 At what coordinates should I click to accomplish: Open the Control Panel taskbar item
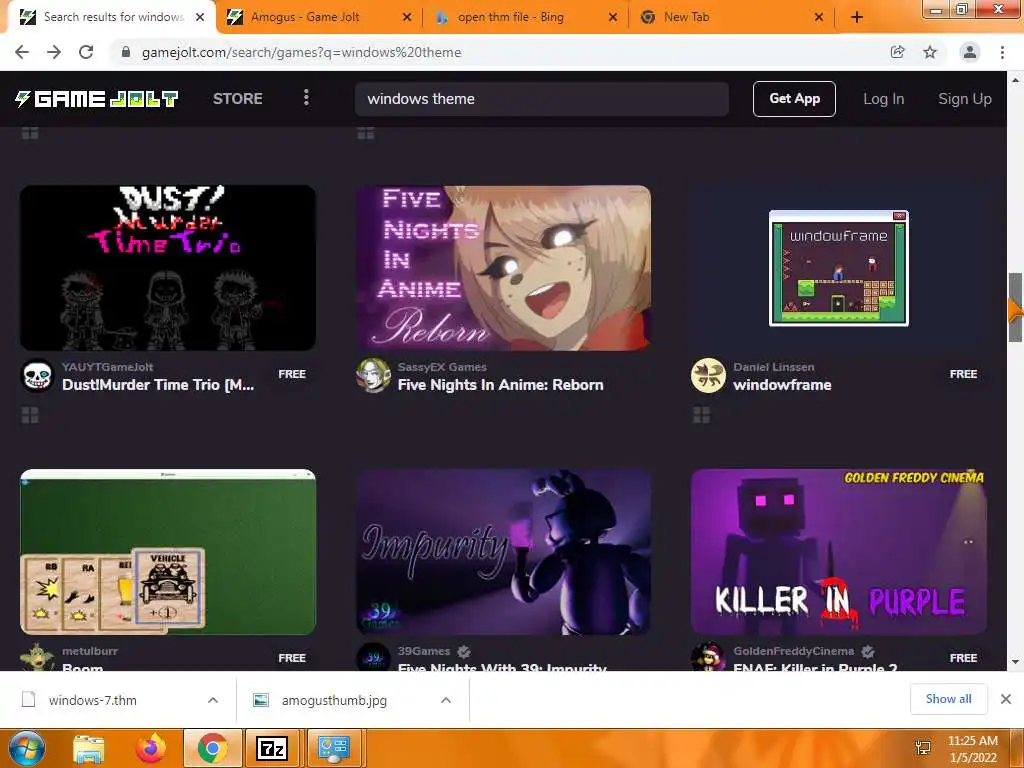pos(334,748)
